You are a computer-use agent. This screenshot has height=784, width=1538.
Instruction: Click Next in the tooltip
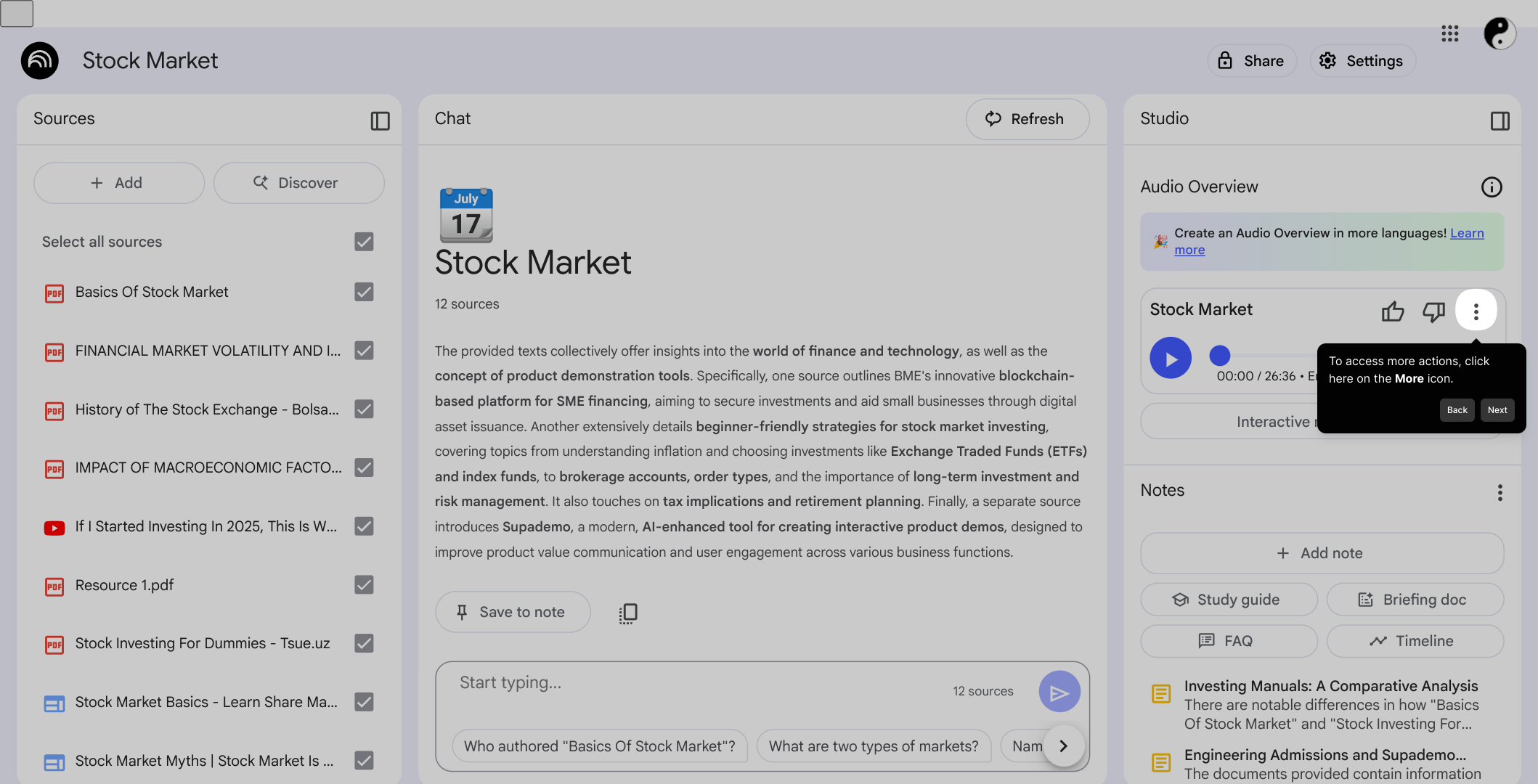click(x=1497, y=410)
